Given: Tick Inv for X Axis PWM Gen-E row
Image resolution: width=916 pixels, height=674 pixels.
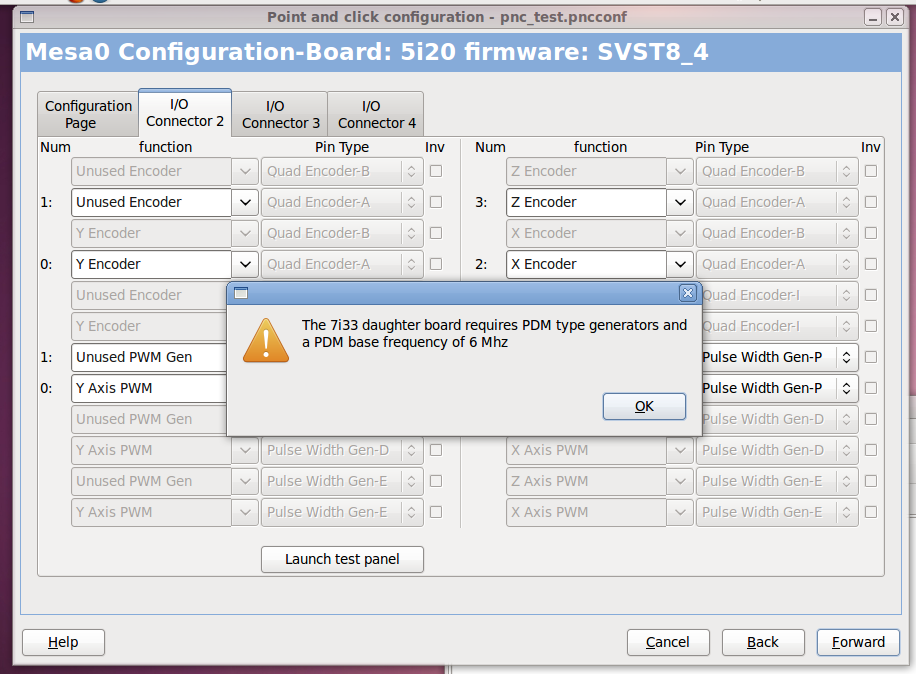Looking at the screenshot, I should click(871, 512).
